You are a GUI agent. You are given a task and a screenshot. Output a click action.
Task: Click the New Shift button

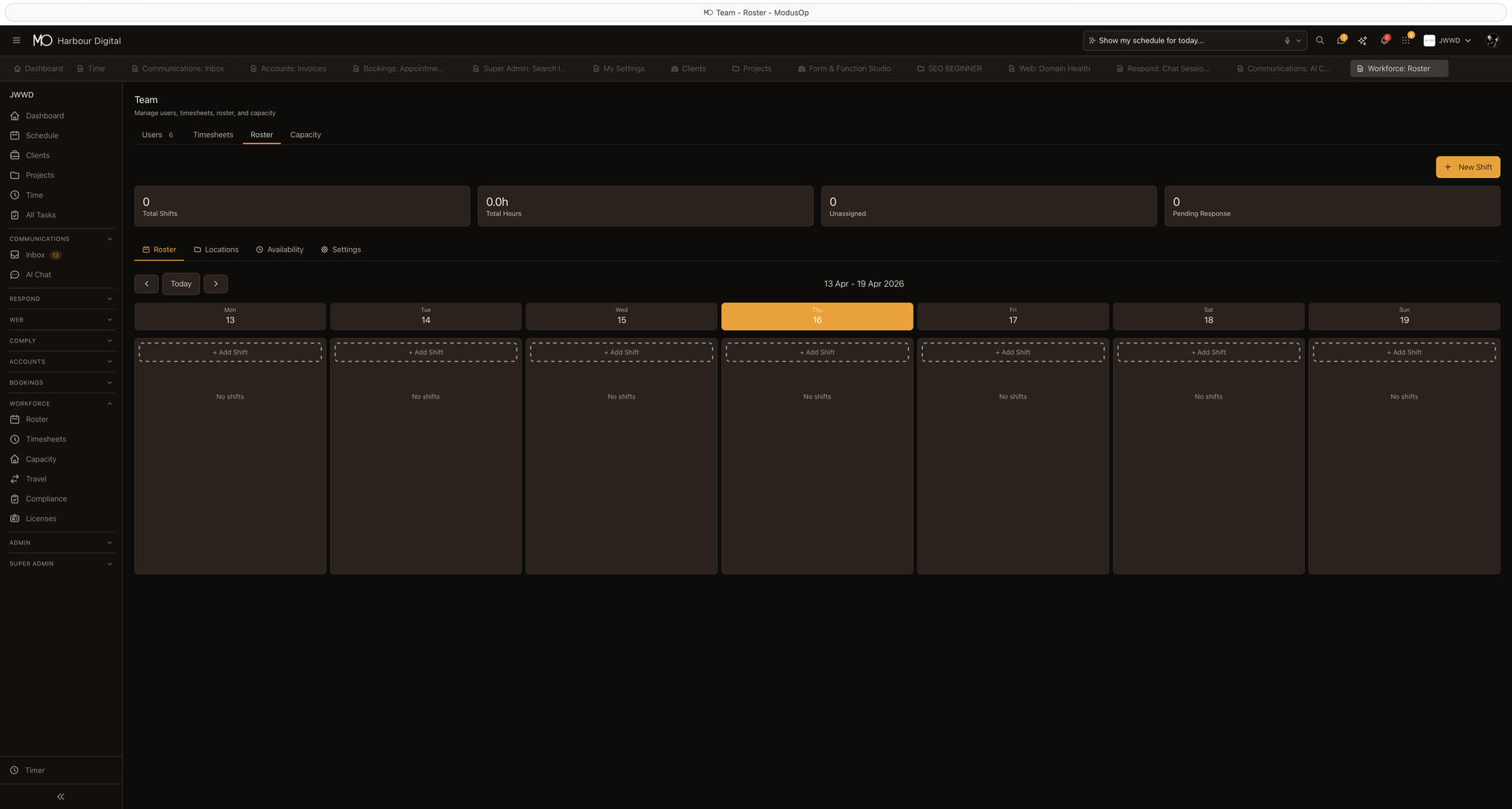1467,167
